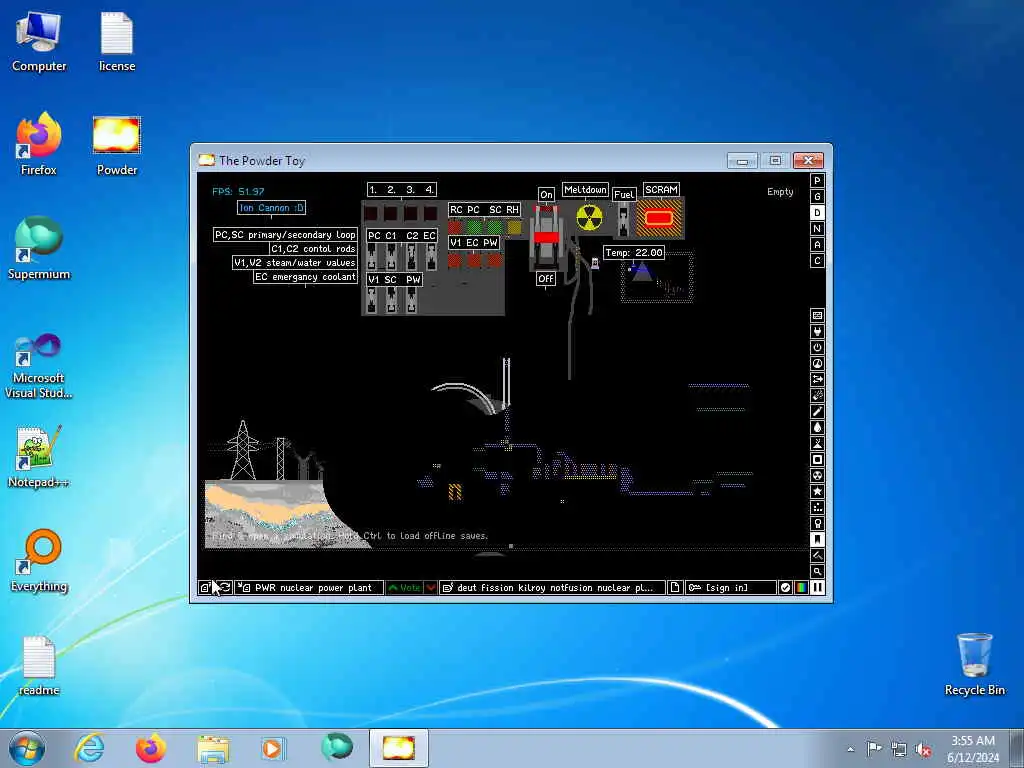Image resolution: width=1024 pixels, height=768 pixels.
Task: Open the Powders element category
Action: (x=817, y=443)
